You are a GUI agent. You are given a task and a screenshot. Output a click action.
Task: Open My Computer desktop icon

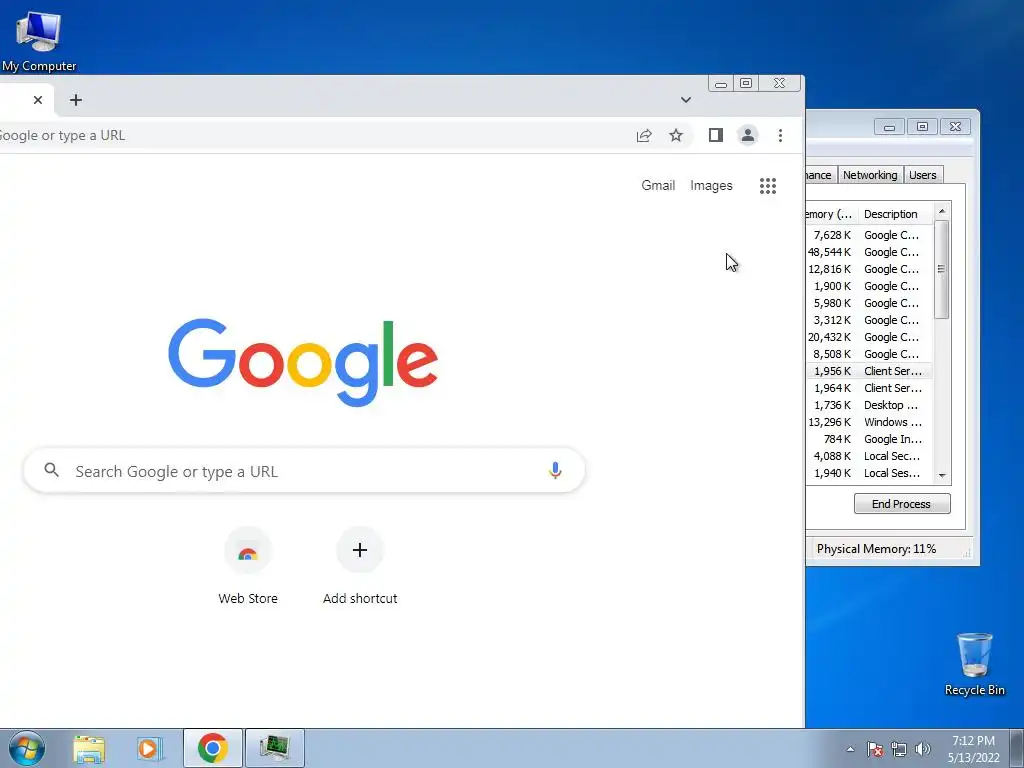39,40
